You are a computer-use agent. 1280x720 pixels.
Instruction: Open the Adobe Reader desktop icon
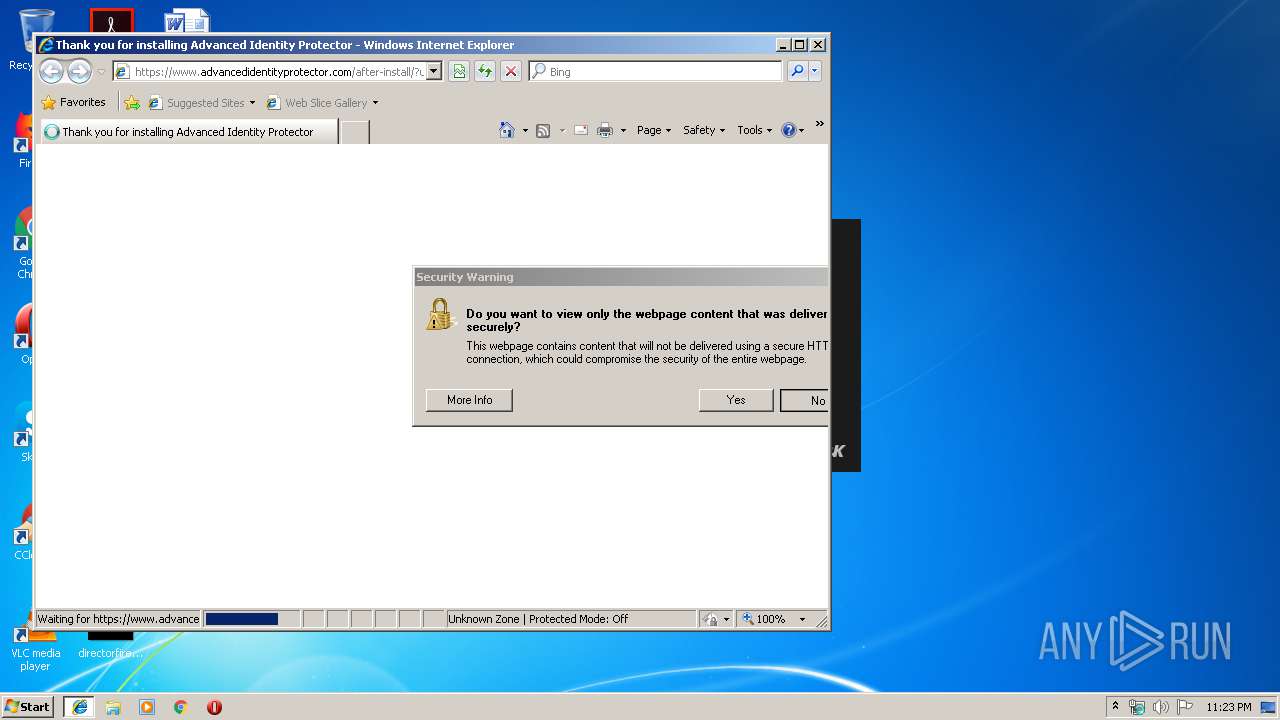[111, 21]
